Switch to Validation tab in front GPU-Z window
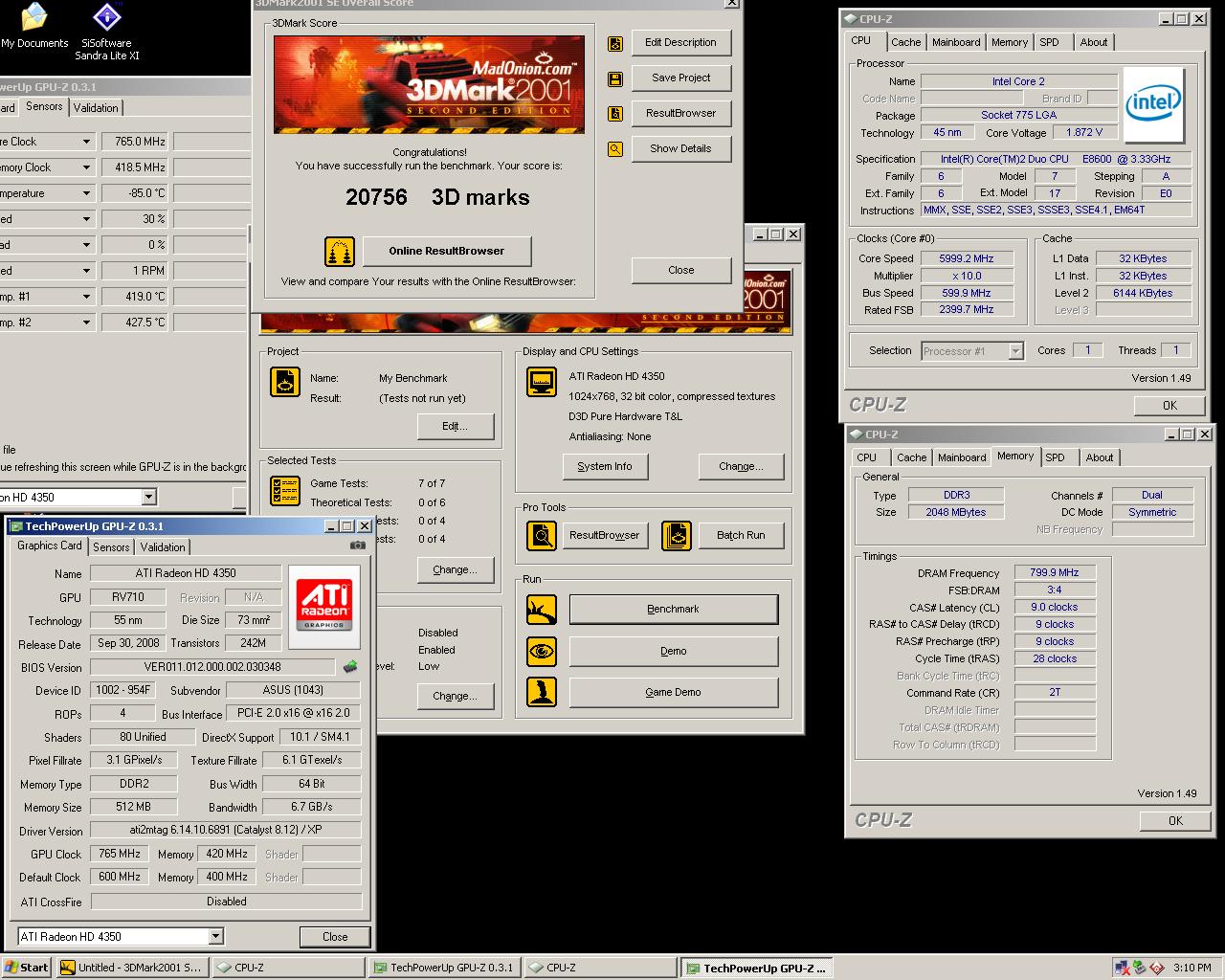The height and width of the screenshot is (980, 1225). pyautogui.click(x=163, y=547)
